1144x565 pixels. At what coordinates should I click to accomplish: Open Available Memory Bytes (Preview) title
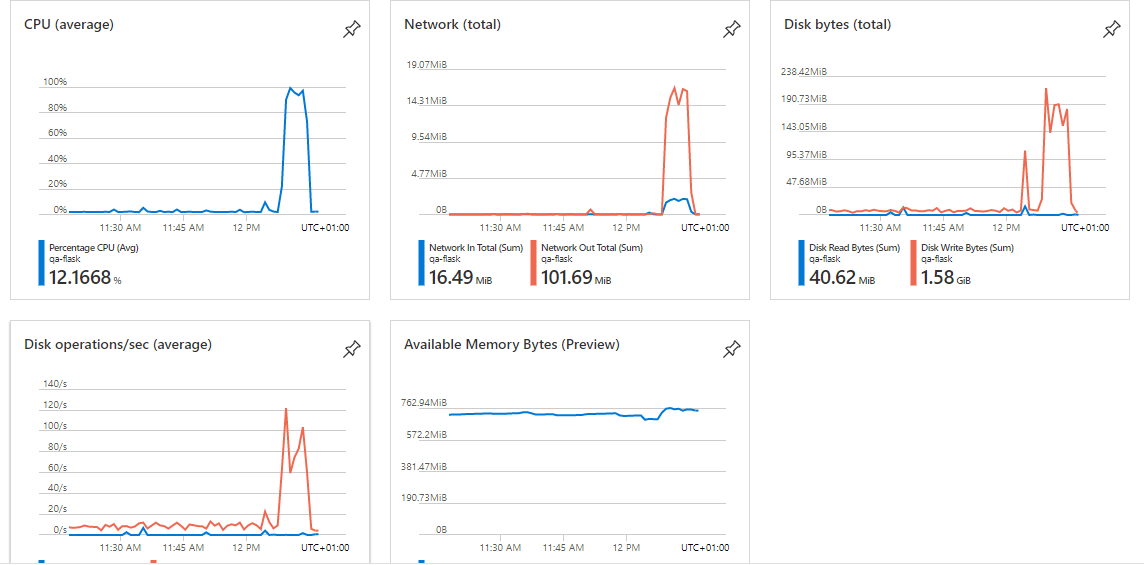tap(511, 344)
